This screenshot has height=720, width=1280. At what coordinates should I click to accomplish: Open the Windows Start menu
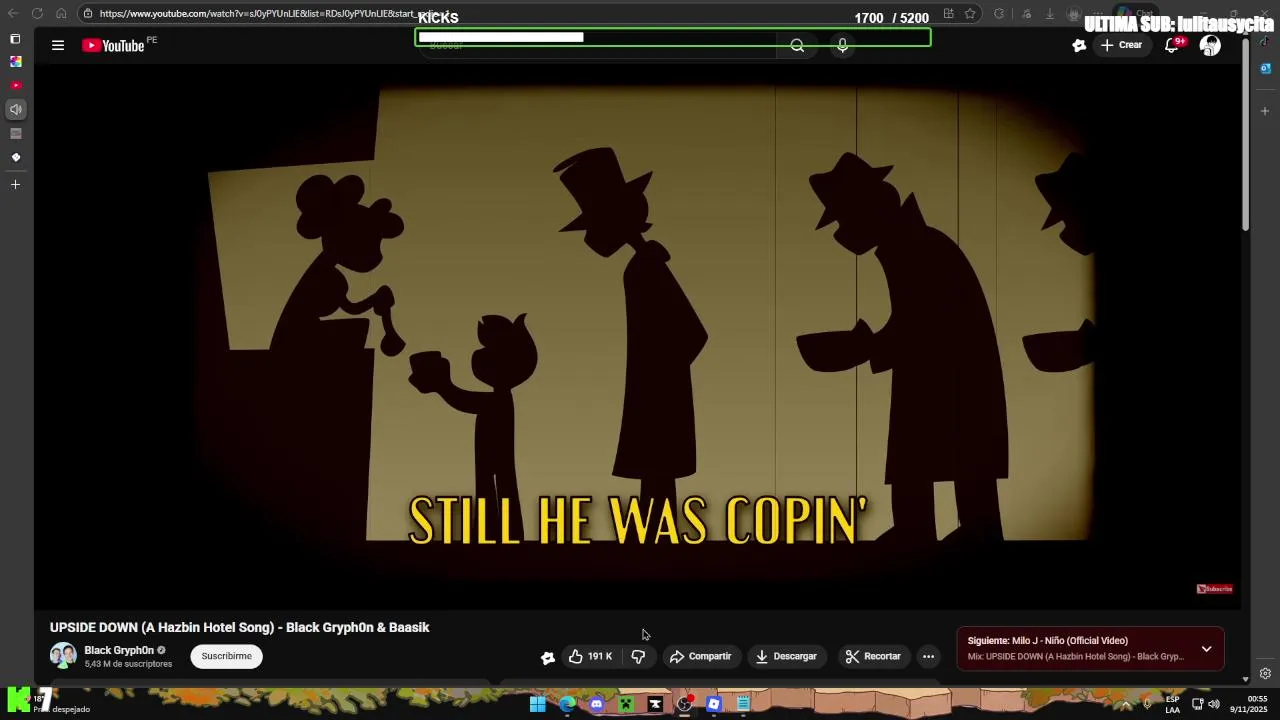click(538, 704)
